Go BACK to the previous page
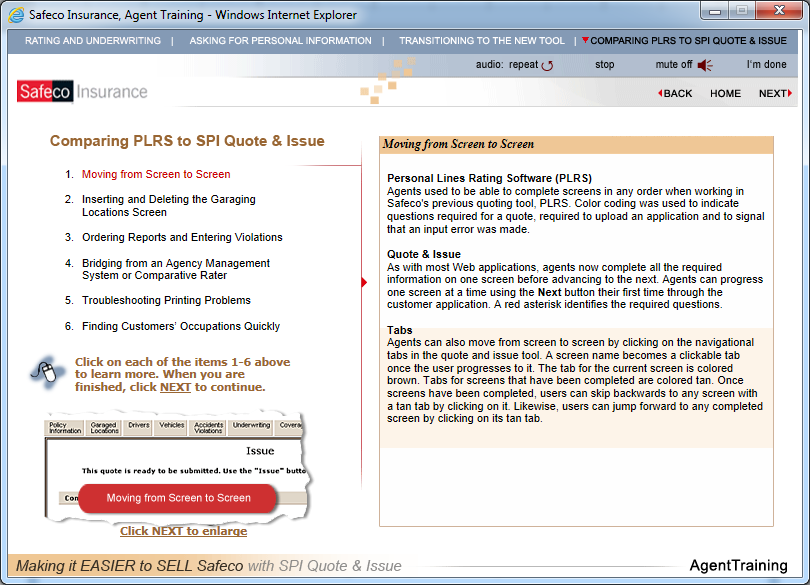This screenshot has width=810, height=585. [675, 94]
